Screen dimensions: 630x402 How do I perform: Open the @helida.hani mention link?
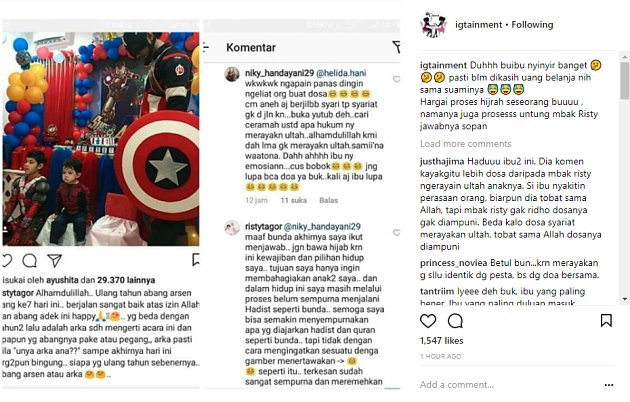coord(341,73)
